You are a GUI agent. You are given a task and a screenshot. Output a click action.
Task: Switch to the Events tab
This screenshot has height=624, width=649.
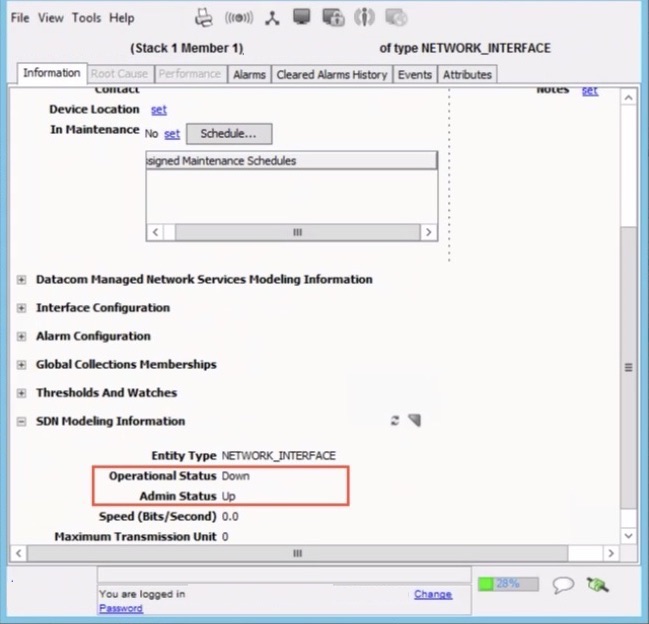point(415,74)
